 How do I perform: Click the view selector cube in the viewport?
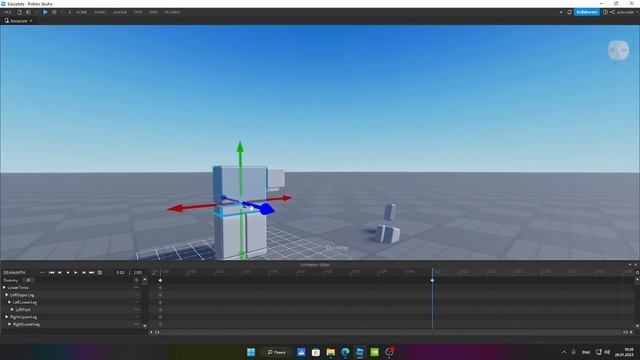pyautogui.click(x=618, y=51)
